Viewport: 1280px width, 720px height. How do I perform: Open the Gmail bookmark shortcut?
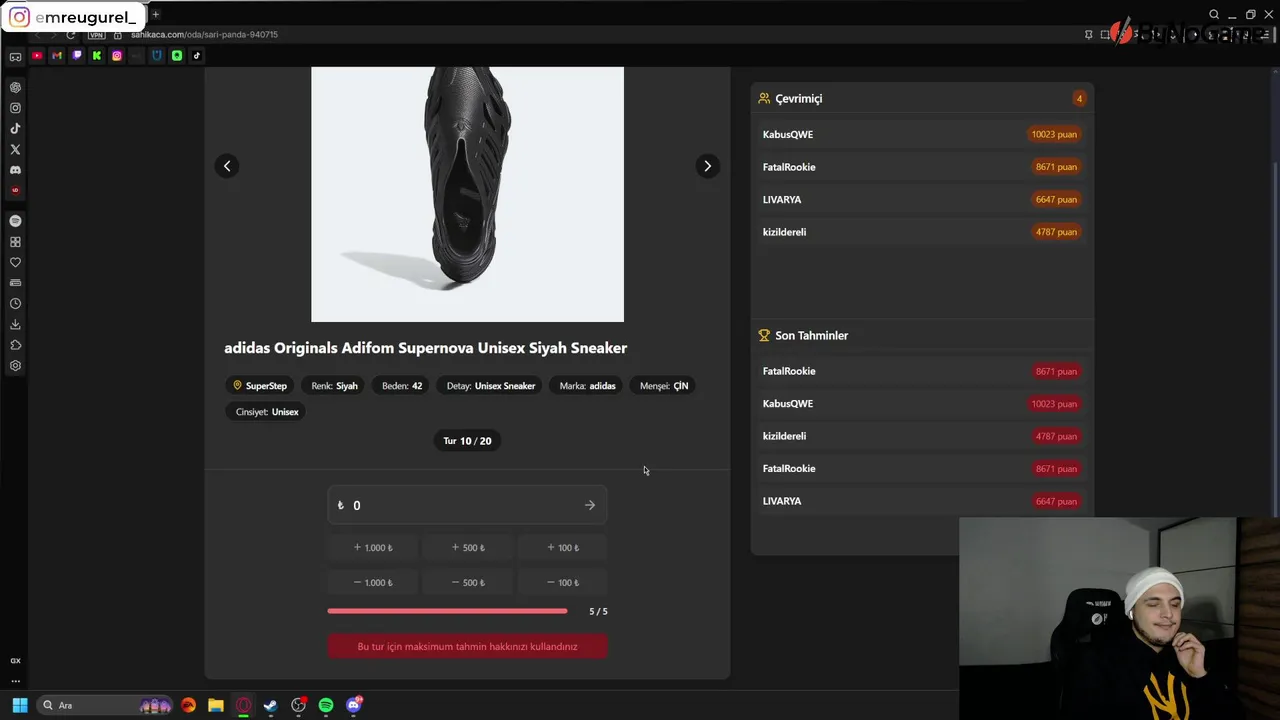(x=57, y=56)
